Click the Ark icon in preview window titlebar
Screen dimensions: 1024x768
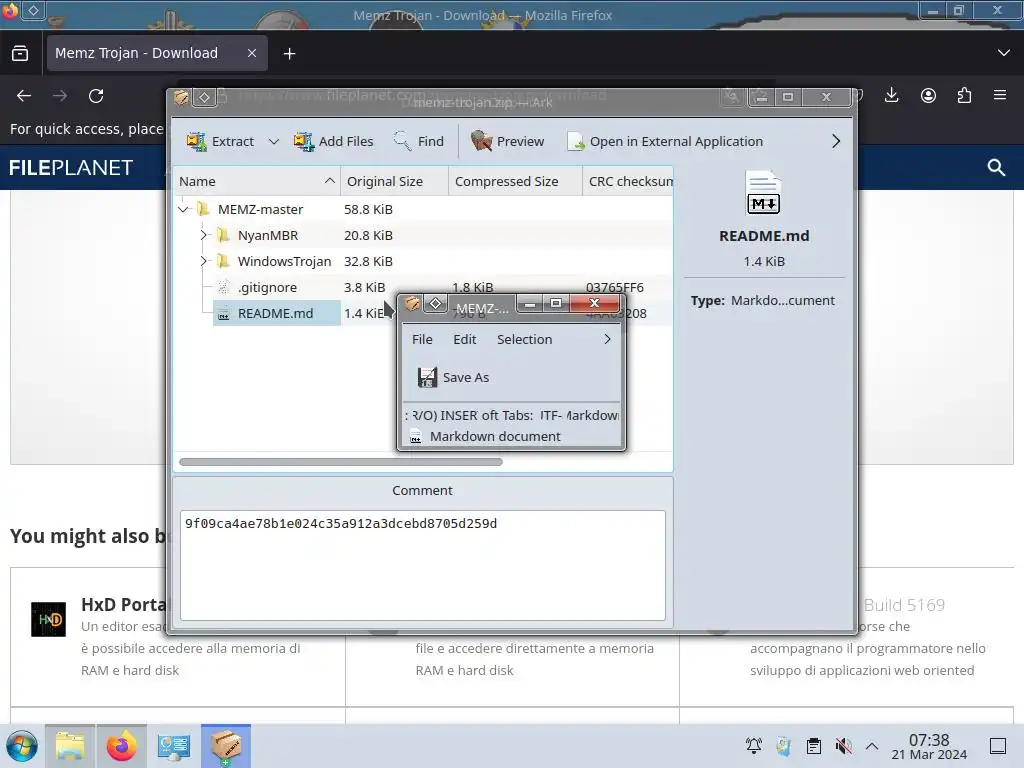[x=412, y=303]
